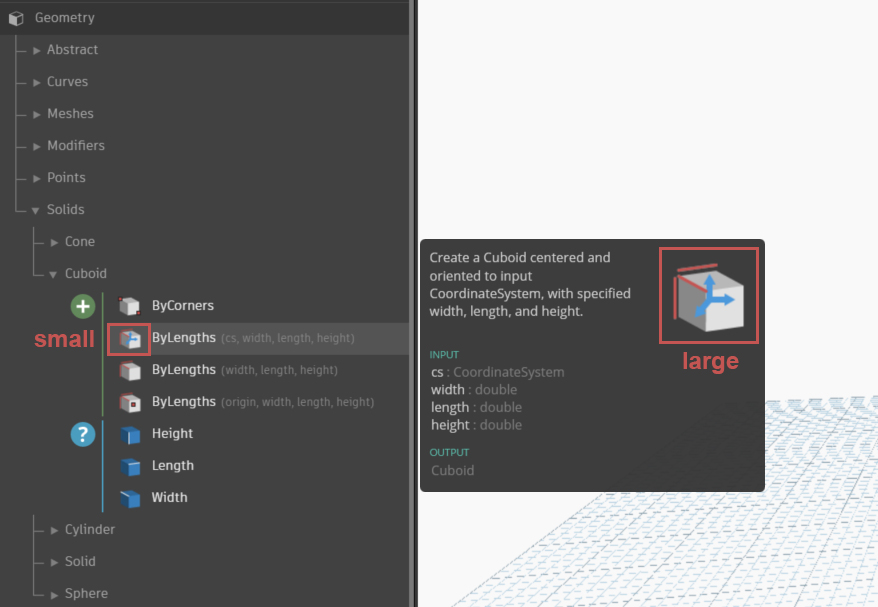Click 'height : double' in tooltip

(477, 425)
